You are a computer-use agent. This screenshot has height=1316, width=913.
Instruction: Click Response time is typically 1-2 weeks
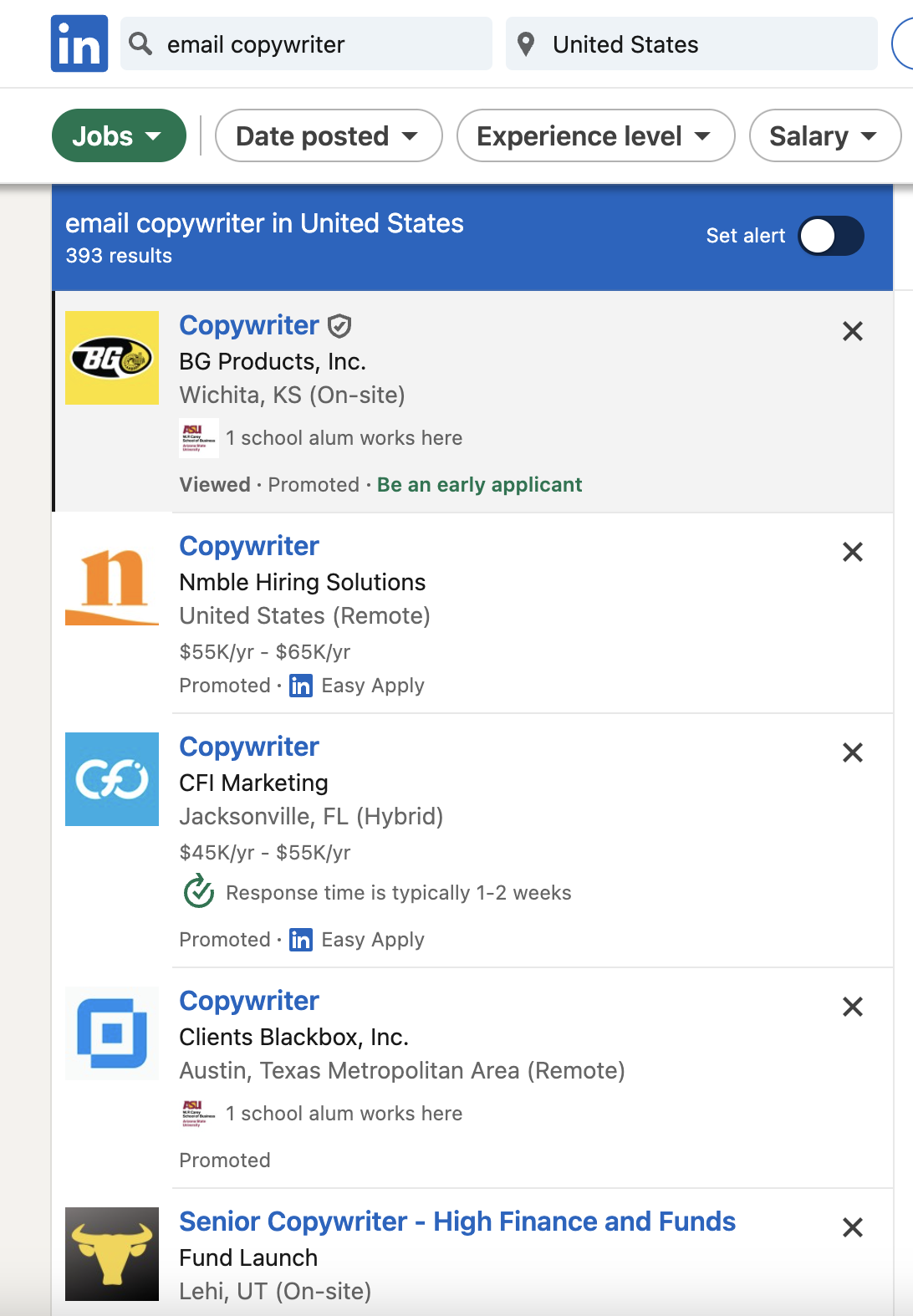point(399,893)
